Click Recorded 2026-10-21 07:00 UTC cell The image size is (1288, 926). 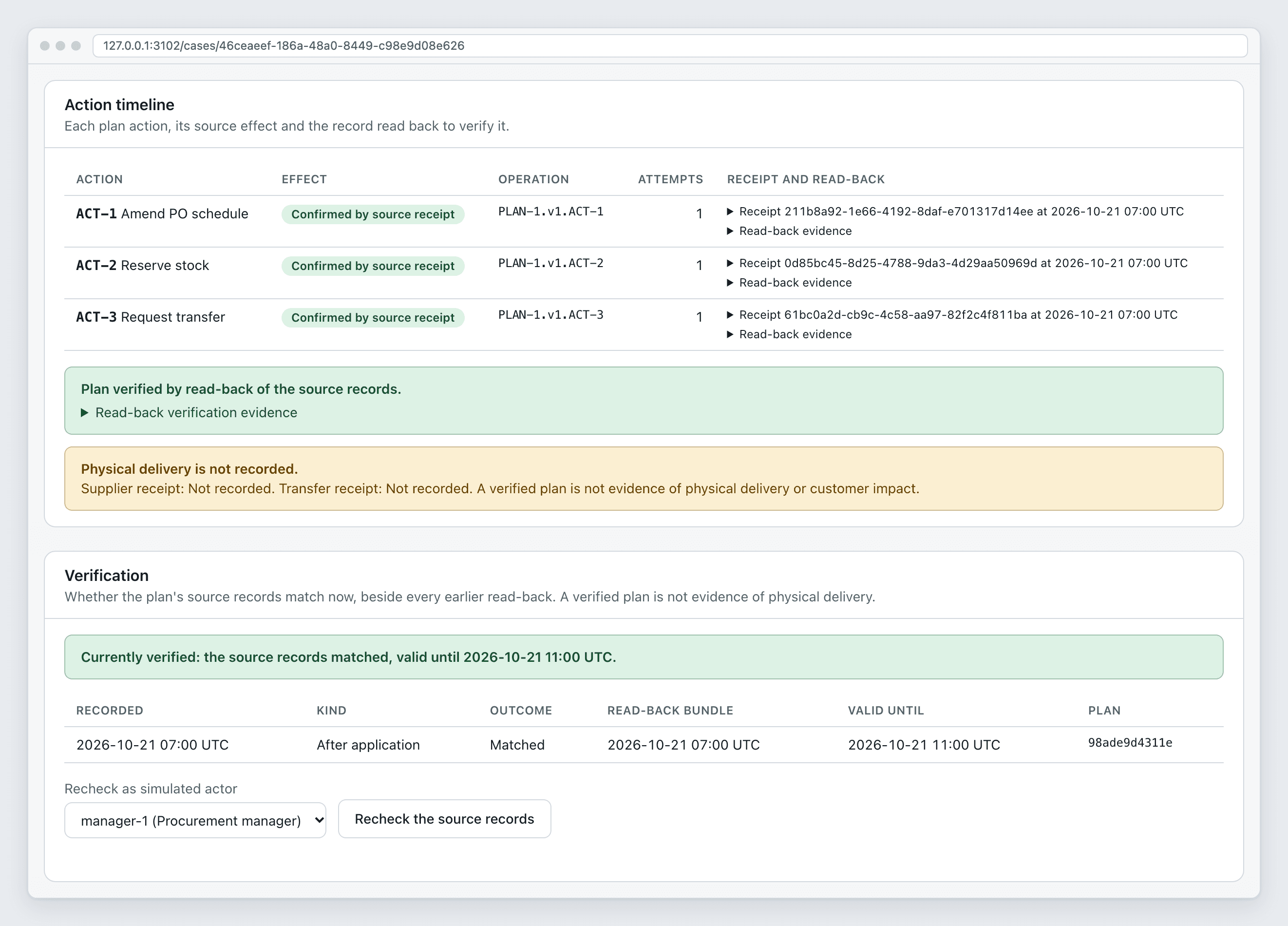(152, 745)
